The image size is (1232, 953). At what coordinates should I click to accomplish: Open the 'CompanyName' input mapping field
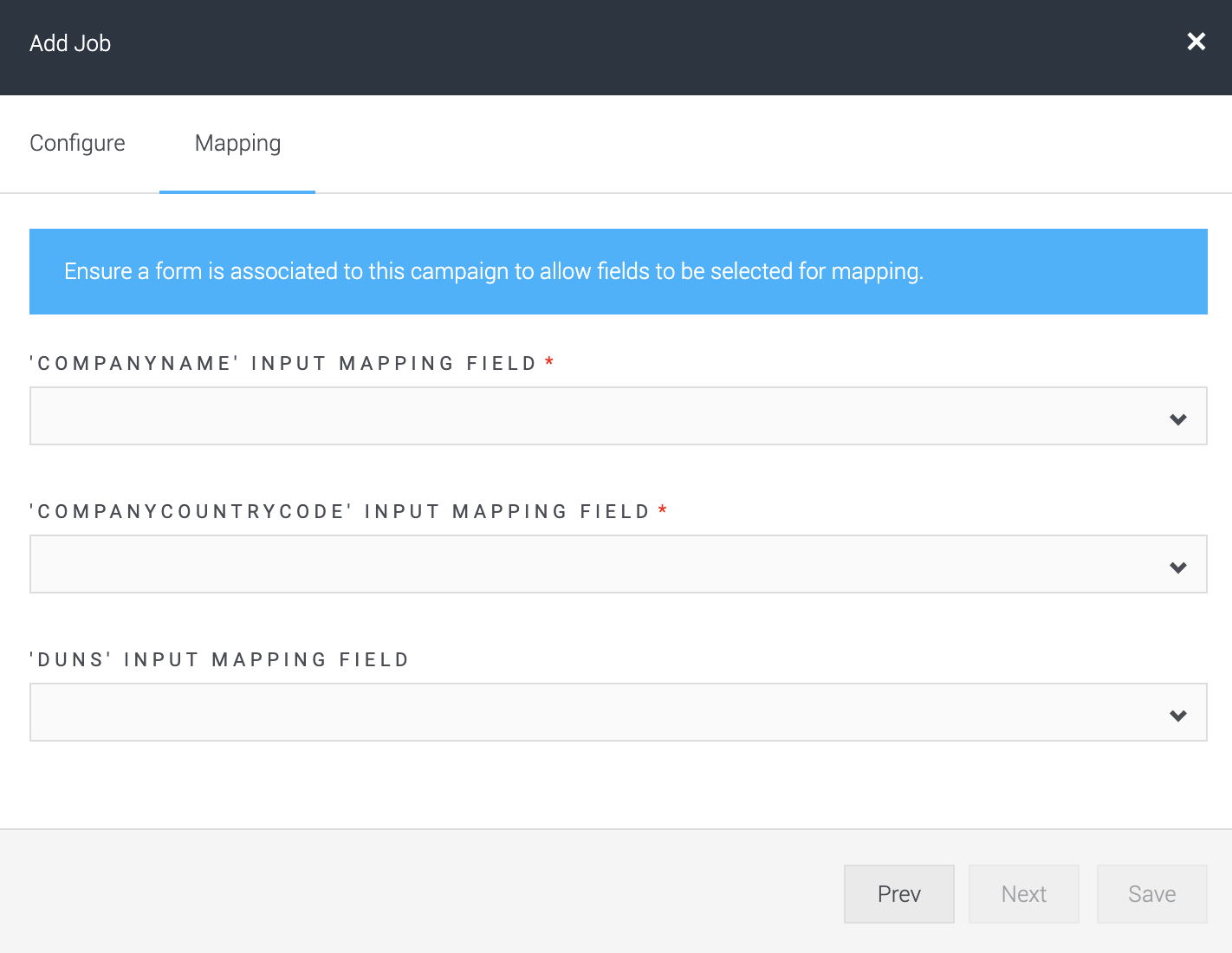(598, 416)
